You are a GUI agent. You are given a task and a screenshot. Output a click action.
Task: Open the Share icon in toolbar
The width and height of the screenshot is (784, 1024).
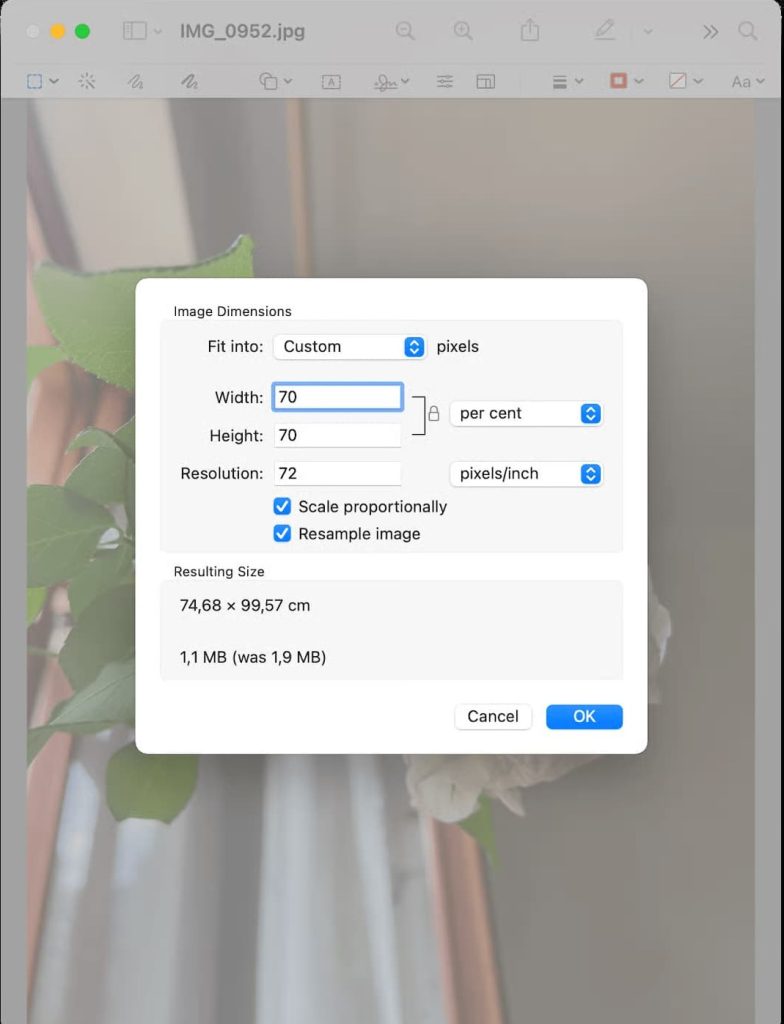[x=530, y=30]
